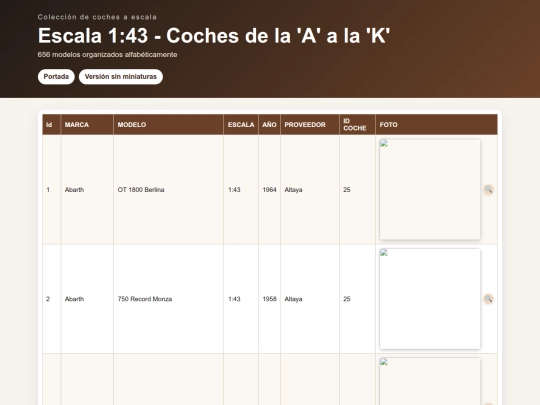Click Abarth in row 2
Screen dimensions: 540x405
[74, 299]
